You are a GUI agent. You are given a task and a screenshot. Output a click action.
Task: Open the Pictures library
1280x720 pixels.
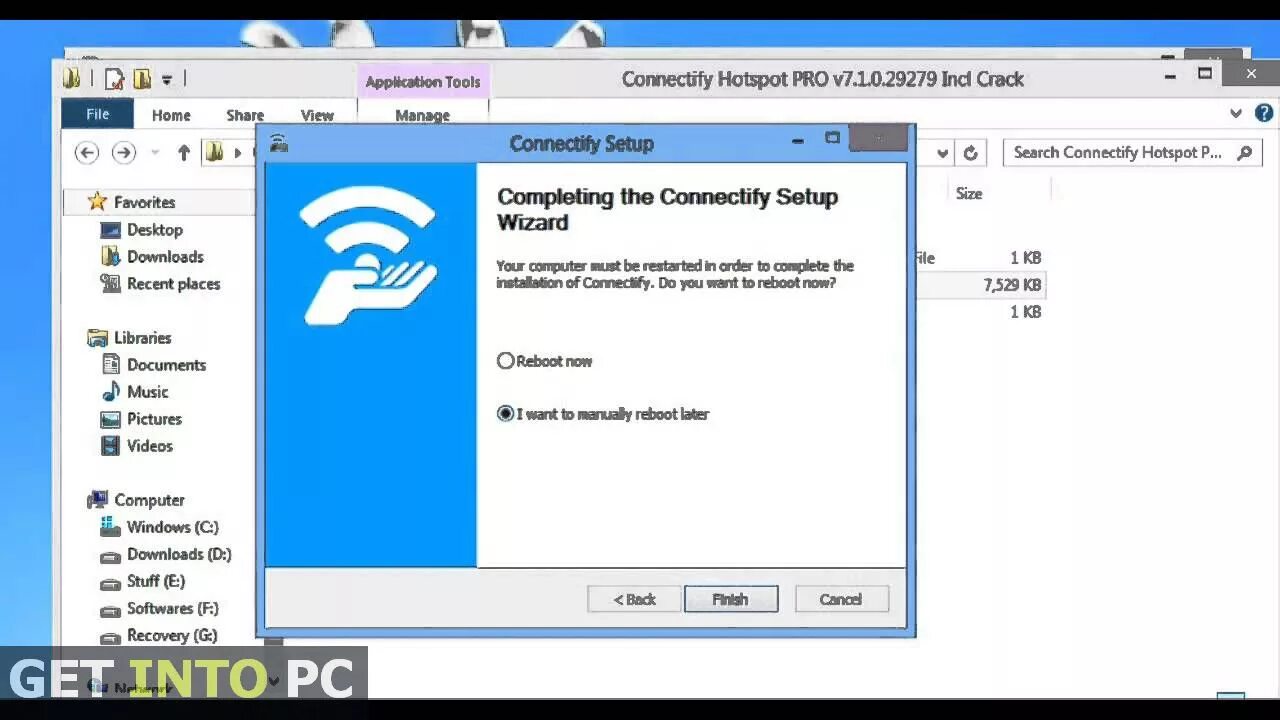coord(154,418)
